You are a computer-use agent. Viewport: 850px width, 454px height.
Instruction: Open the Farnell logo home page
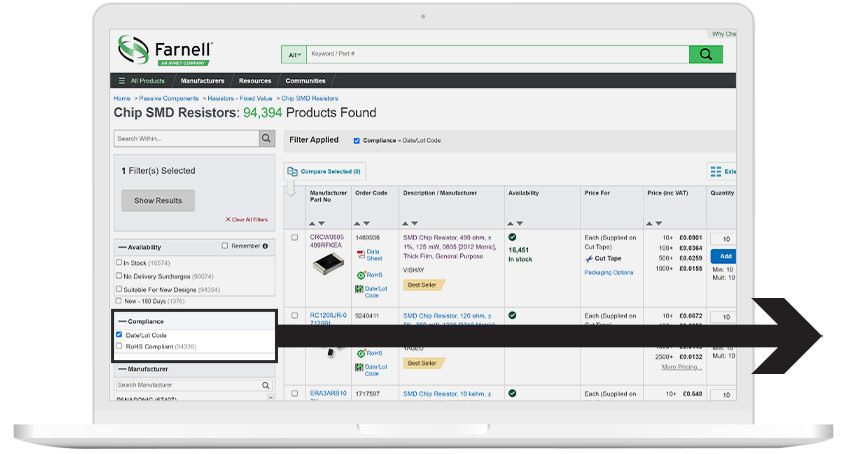165,50
